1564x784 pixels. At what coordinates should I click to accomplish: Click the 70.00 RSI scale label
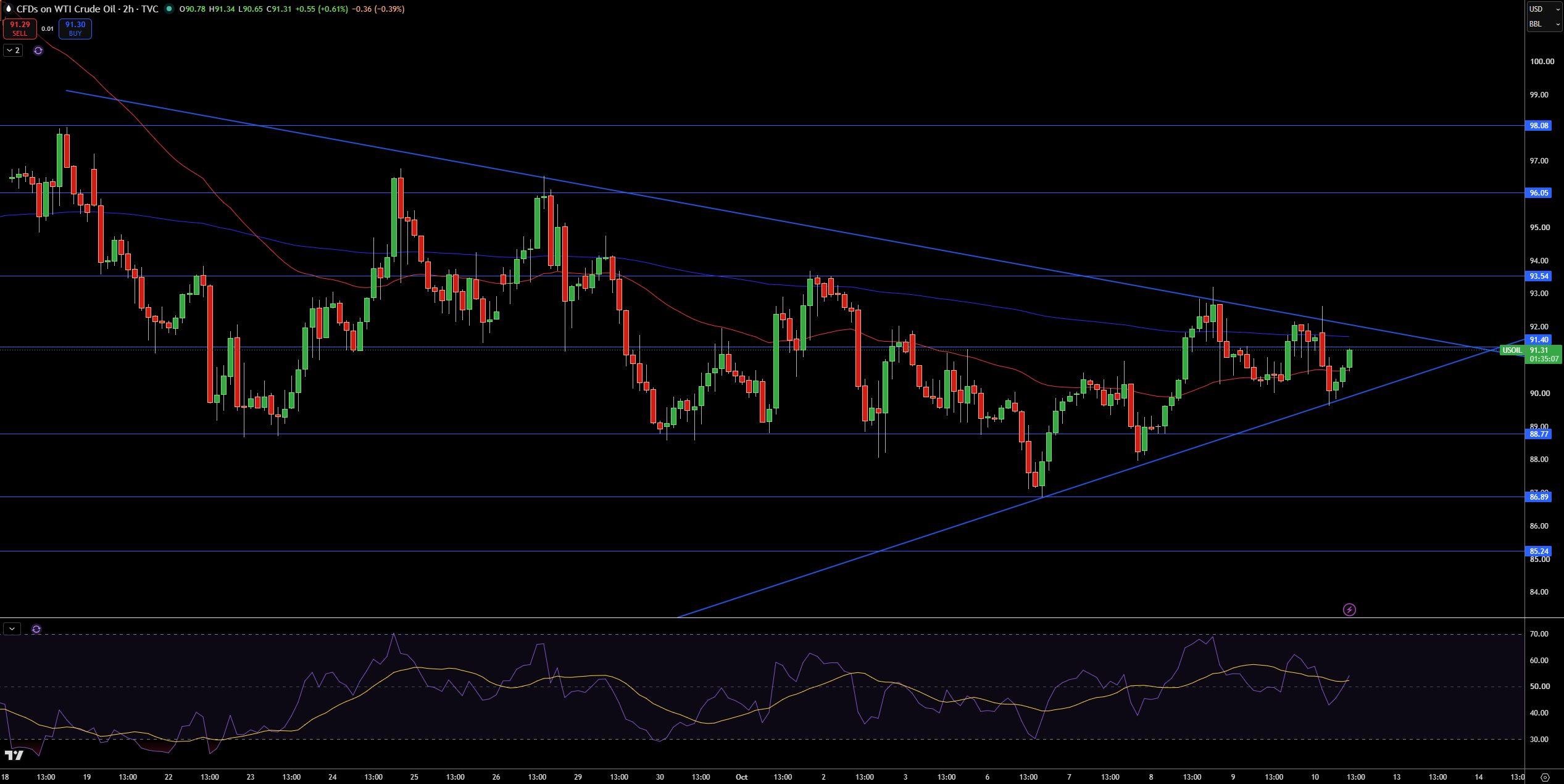(1539, 634)
